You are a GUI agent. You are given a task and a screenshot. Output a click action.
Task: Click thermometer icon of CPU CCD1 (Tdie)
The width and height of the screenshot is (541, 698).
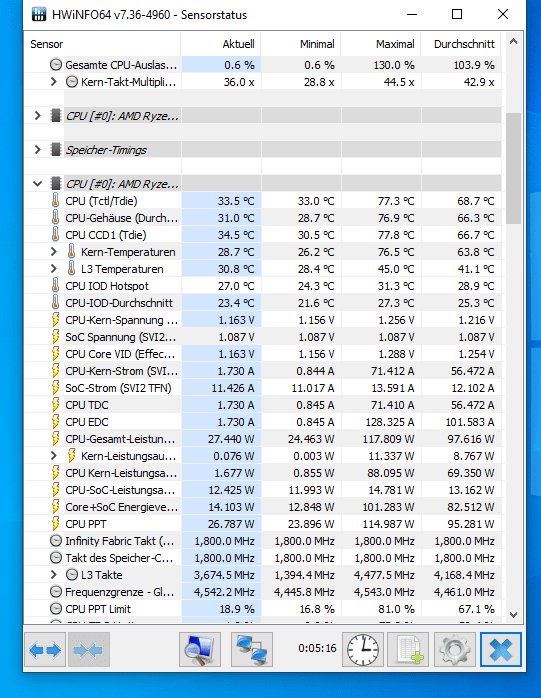(x=55, y=235)
